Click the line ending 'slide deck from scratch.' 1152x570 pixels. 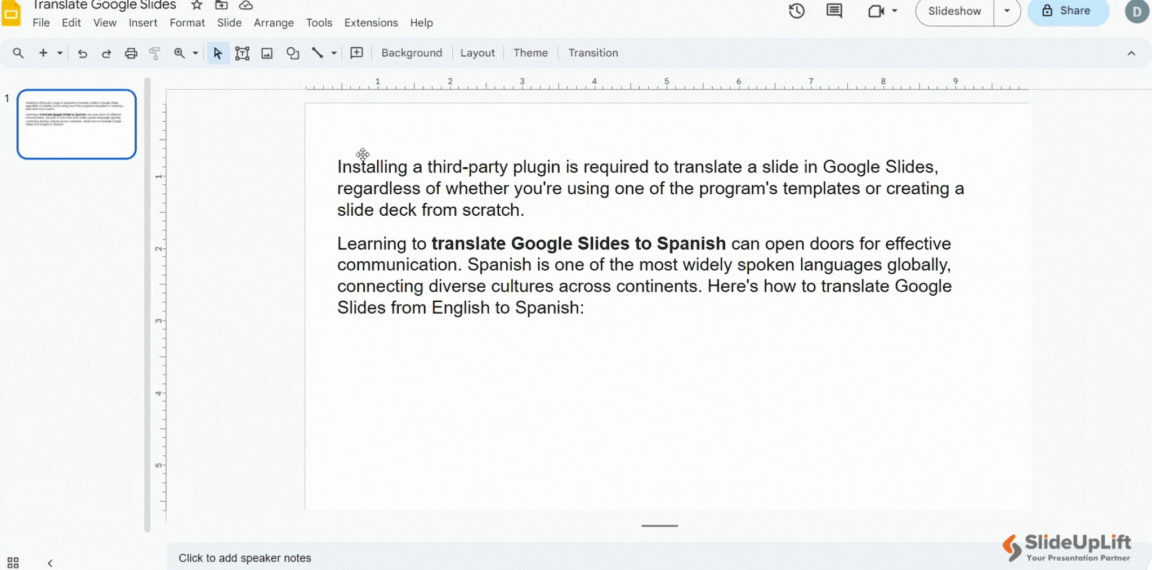coord(431,210)
